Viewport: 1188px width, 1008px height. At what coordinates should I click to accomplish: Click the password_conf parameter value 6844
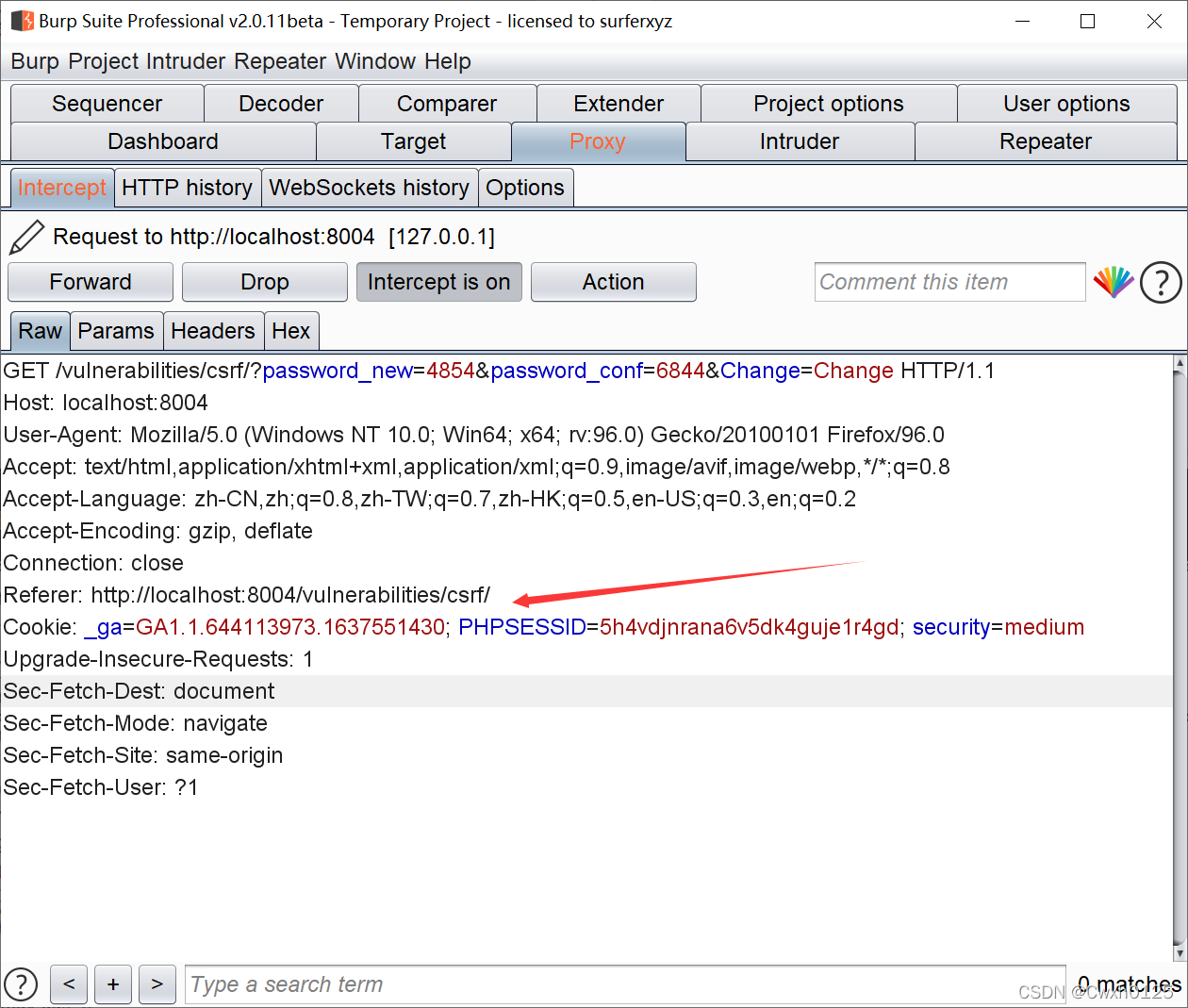(x=681, y=371)
